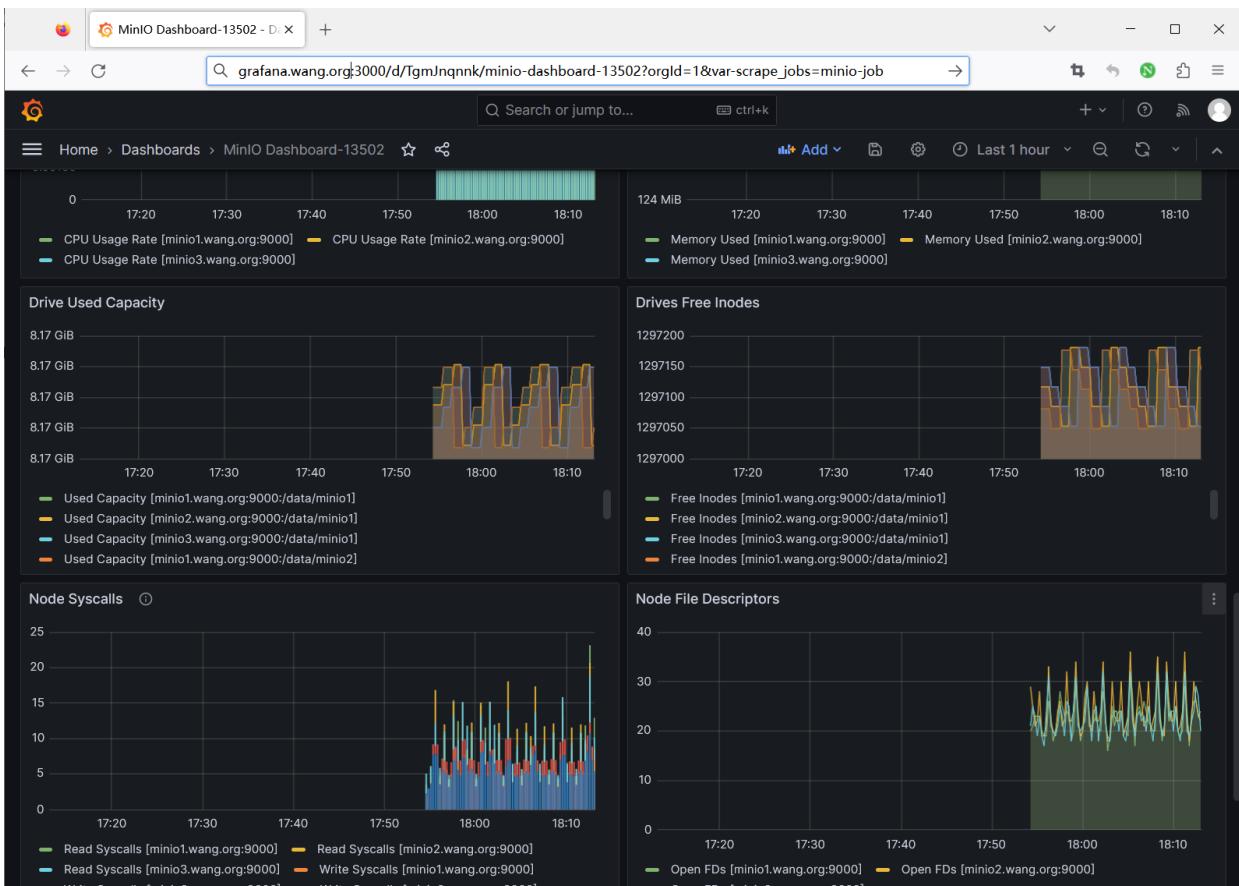Open the news feed icon
This screenshot has height=886, width=1239.
(1184, 110)
